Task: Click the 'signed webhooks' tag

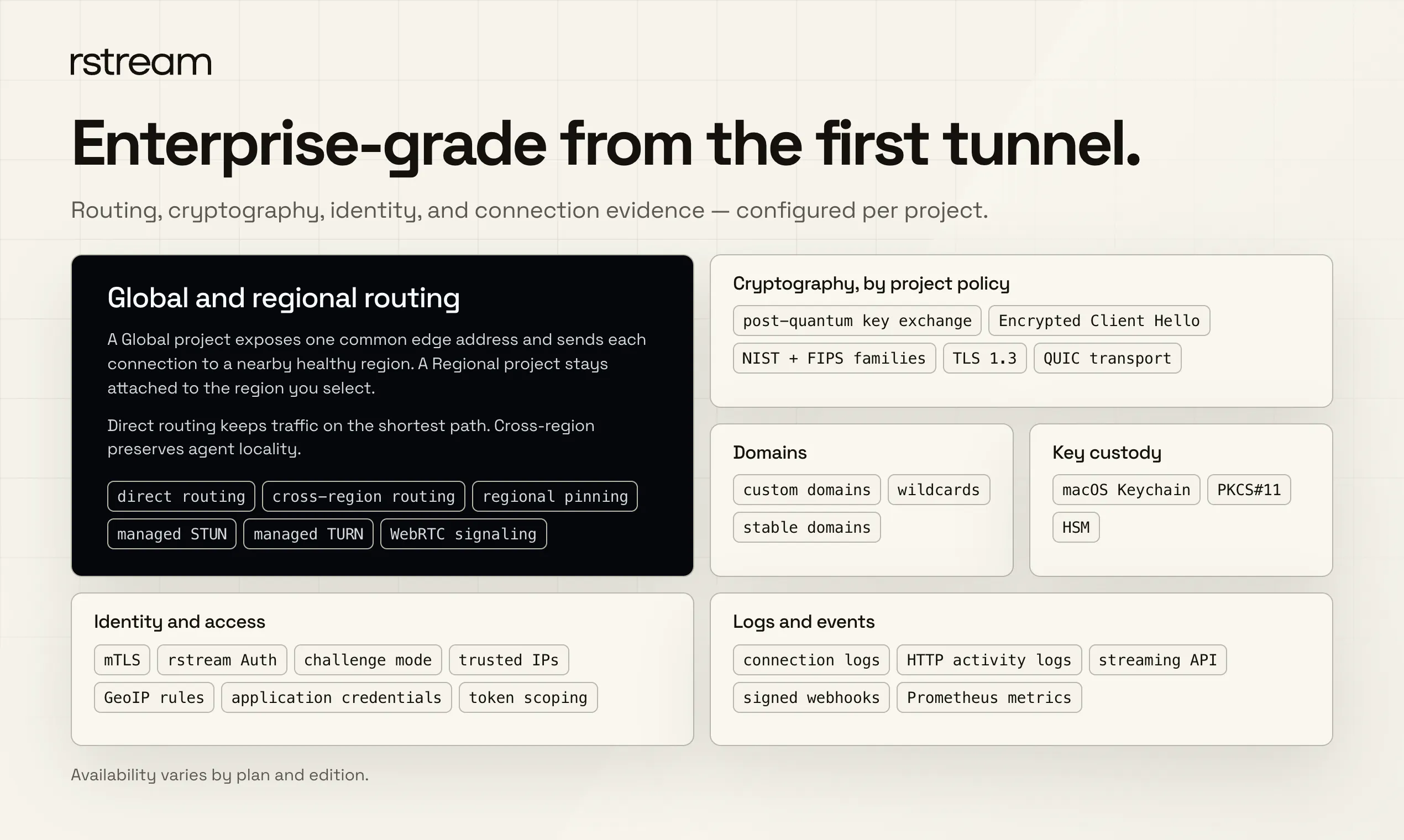Action: [811, 697]
